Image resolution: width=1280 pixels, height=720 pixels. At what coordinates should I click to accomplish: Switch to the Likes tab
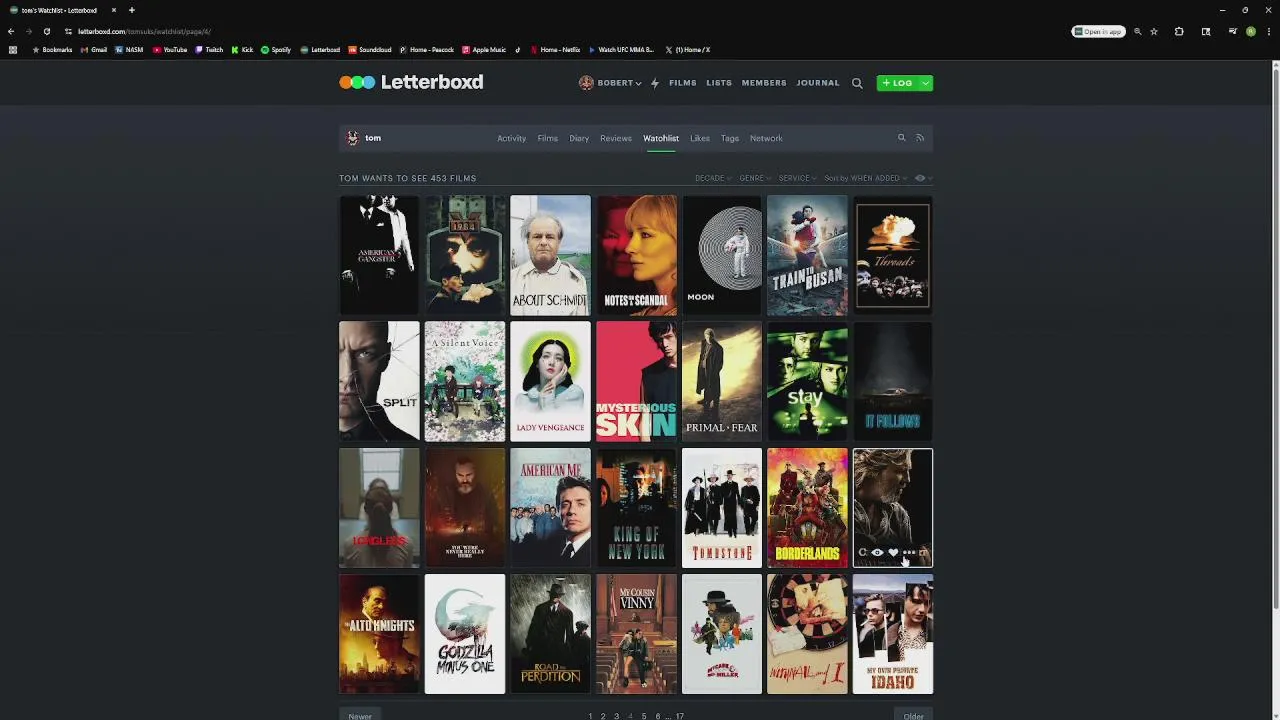700,138
